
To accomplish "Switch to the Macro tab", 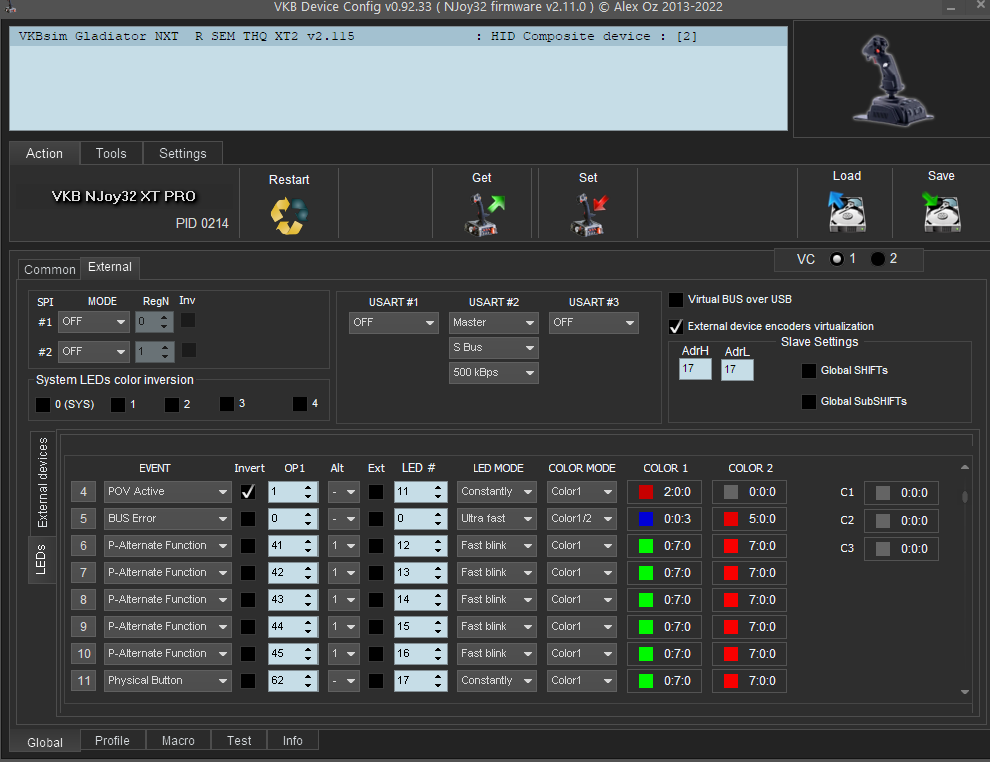I will [178, 741].
